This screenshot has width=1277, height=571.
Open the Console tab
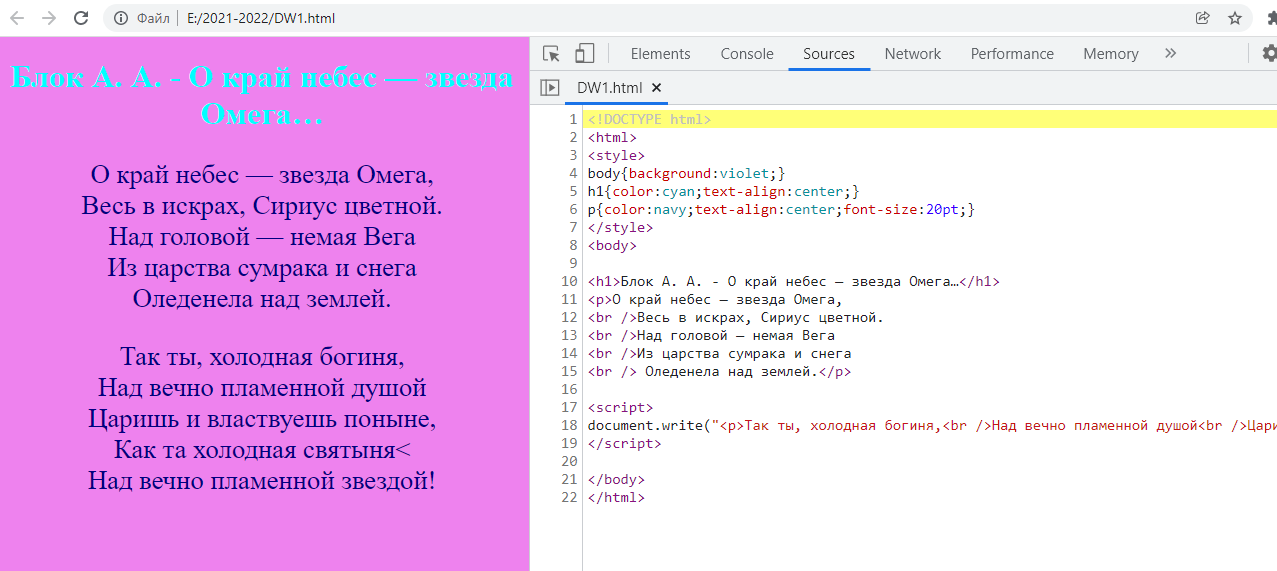click(x=747, y=54)
